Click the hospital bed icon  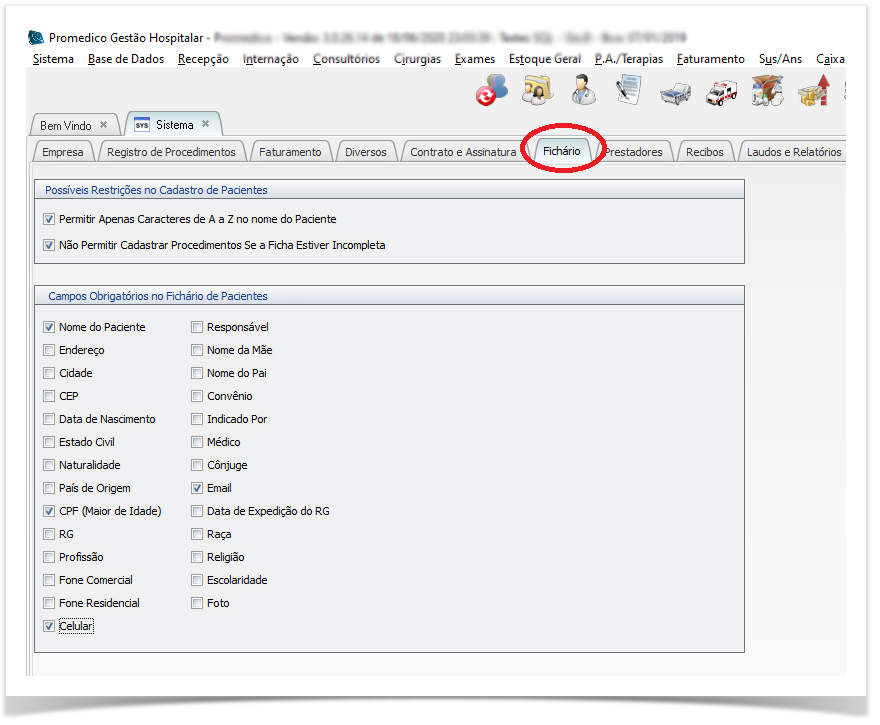tap(675, 93)
